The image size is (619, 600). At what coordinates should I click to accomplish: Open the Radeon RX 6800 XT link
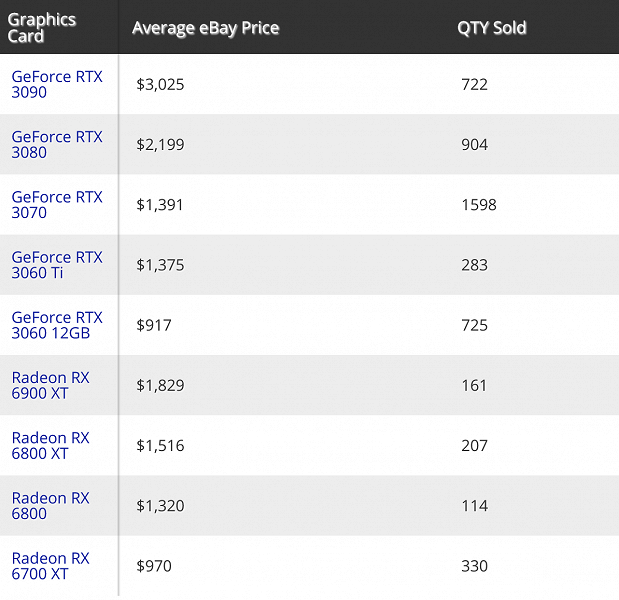(50, 445)
